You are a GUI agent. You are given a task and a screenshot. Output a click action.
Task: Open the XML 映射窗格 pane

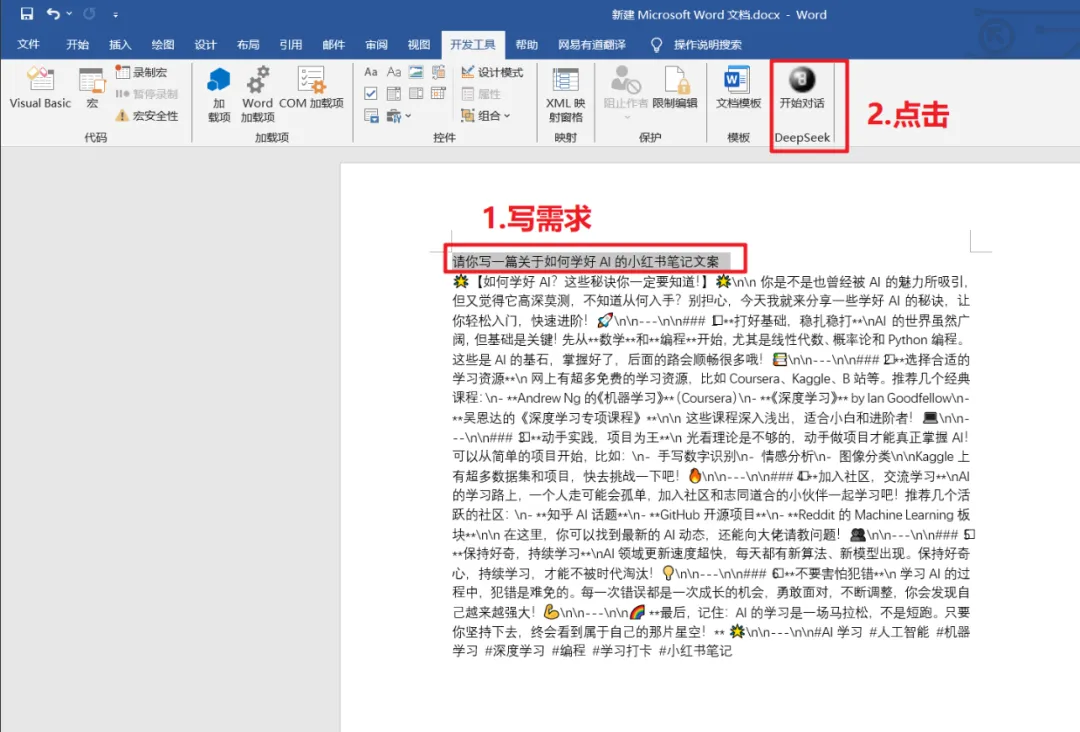coord(565,94)
